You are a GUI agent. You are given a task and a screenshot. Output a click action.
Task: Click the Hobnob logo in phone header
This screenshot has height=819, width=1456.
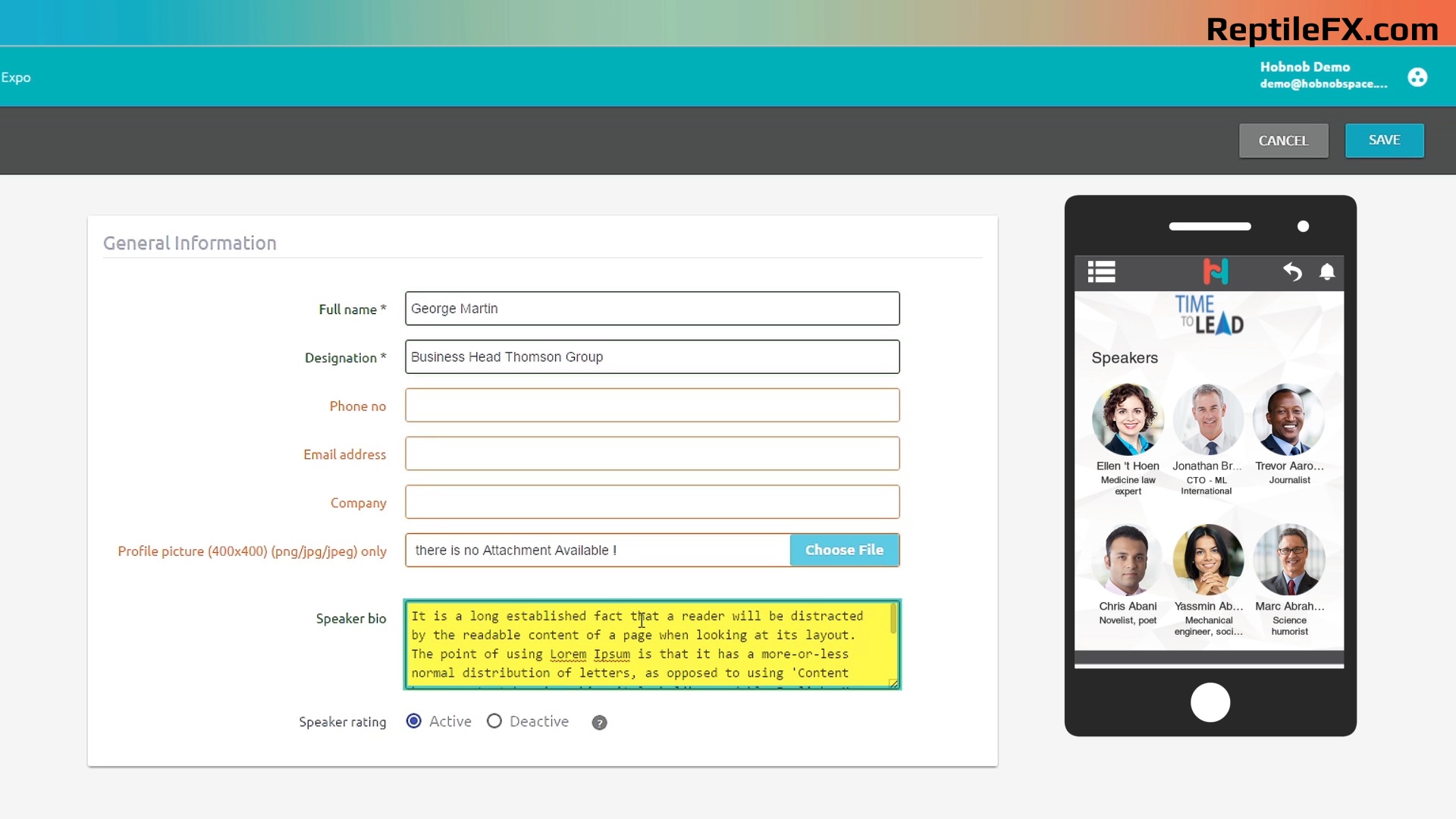(1215, 271)
